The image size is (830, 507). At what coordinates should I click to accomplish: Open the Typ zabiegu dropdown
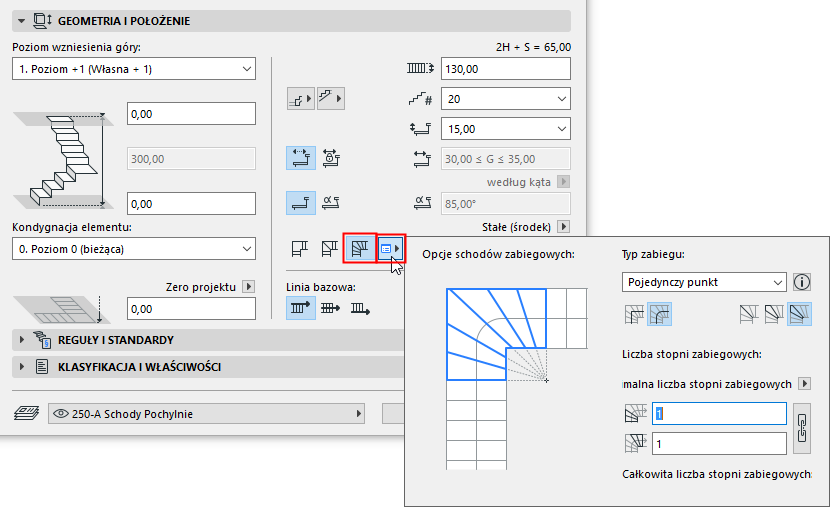click(703, 283)
